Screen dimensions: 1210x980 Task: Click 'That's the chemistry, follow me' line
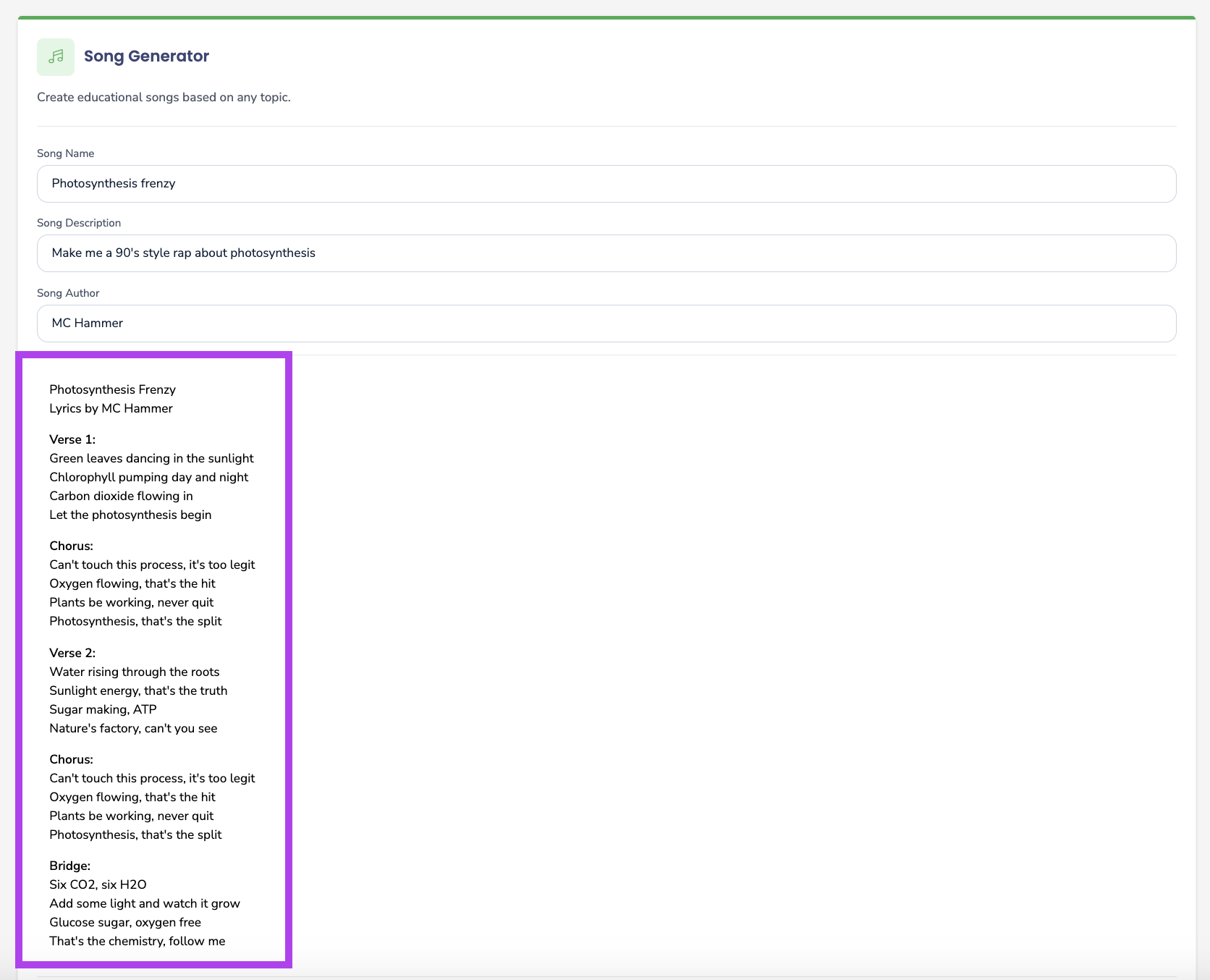click(137, 941)
